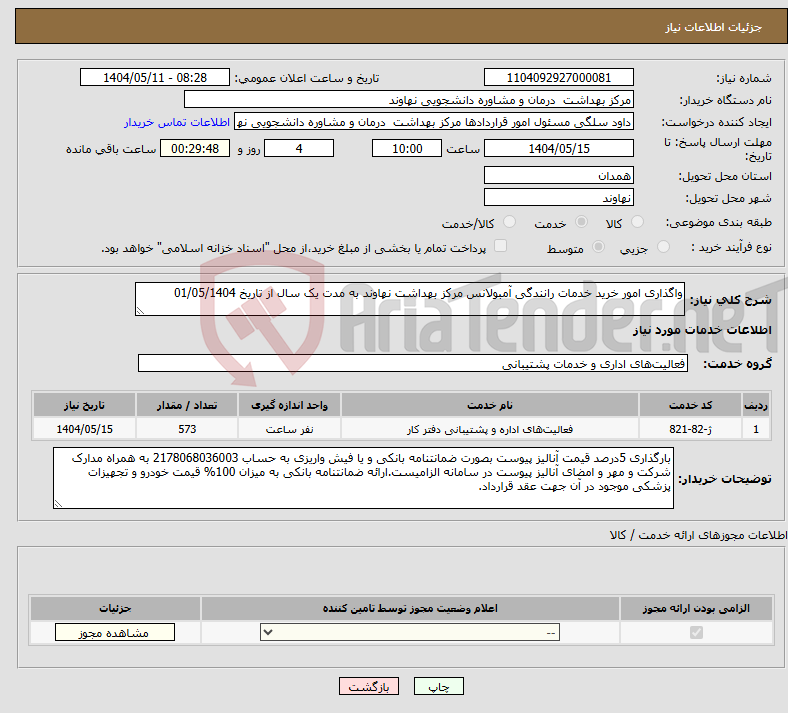Click the استان محل تحویل field همدان

558,175
